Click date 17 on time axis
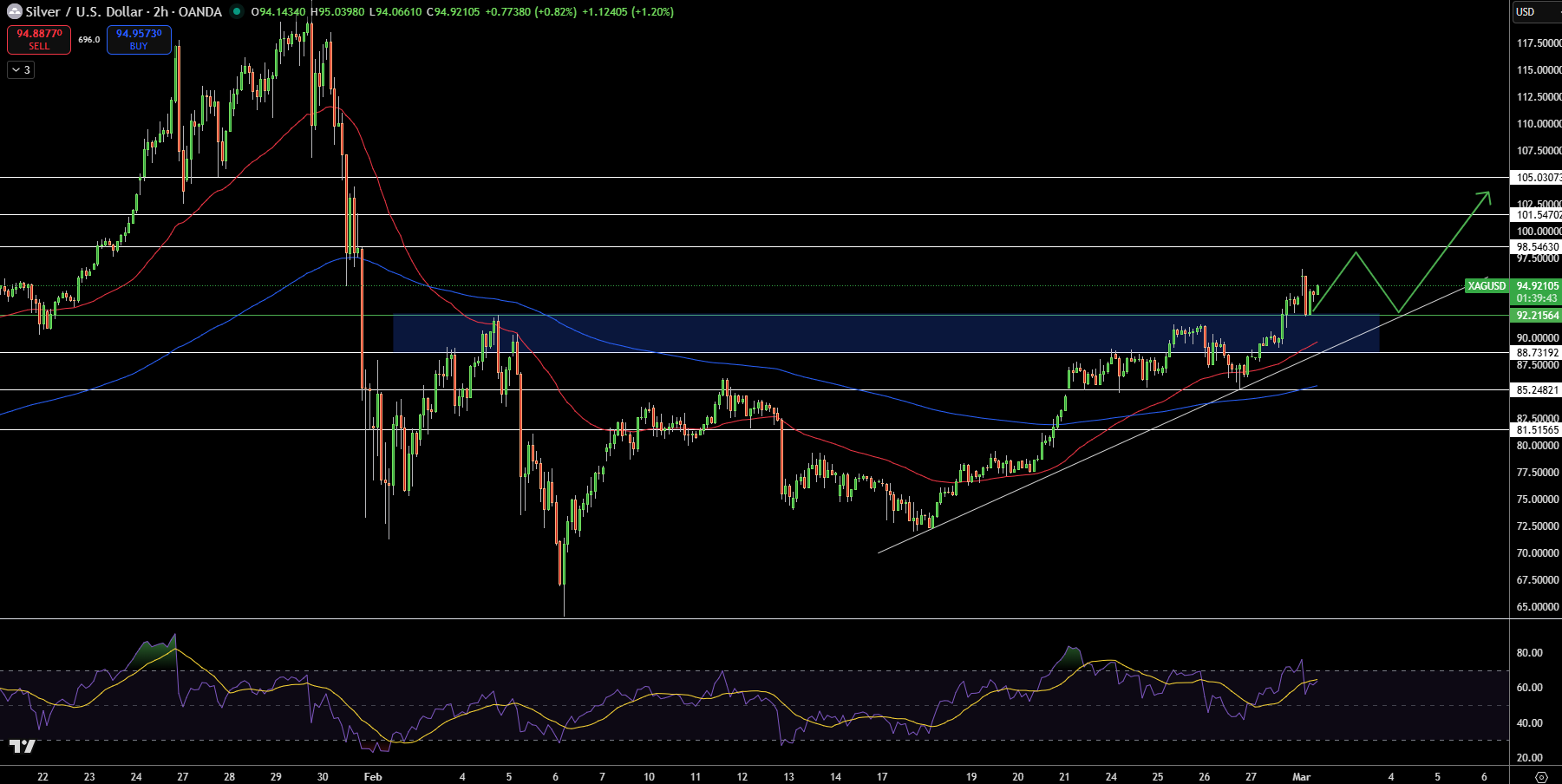Viewport: 1562px width, 784px height. [x=882, y=777]
